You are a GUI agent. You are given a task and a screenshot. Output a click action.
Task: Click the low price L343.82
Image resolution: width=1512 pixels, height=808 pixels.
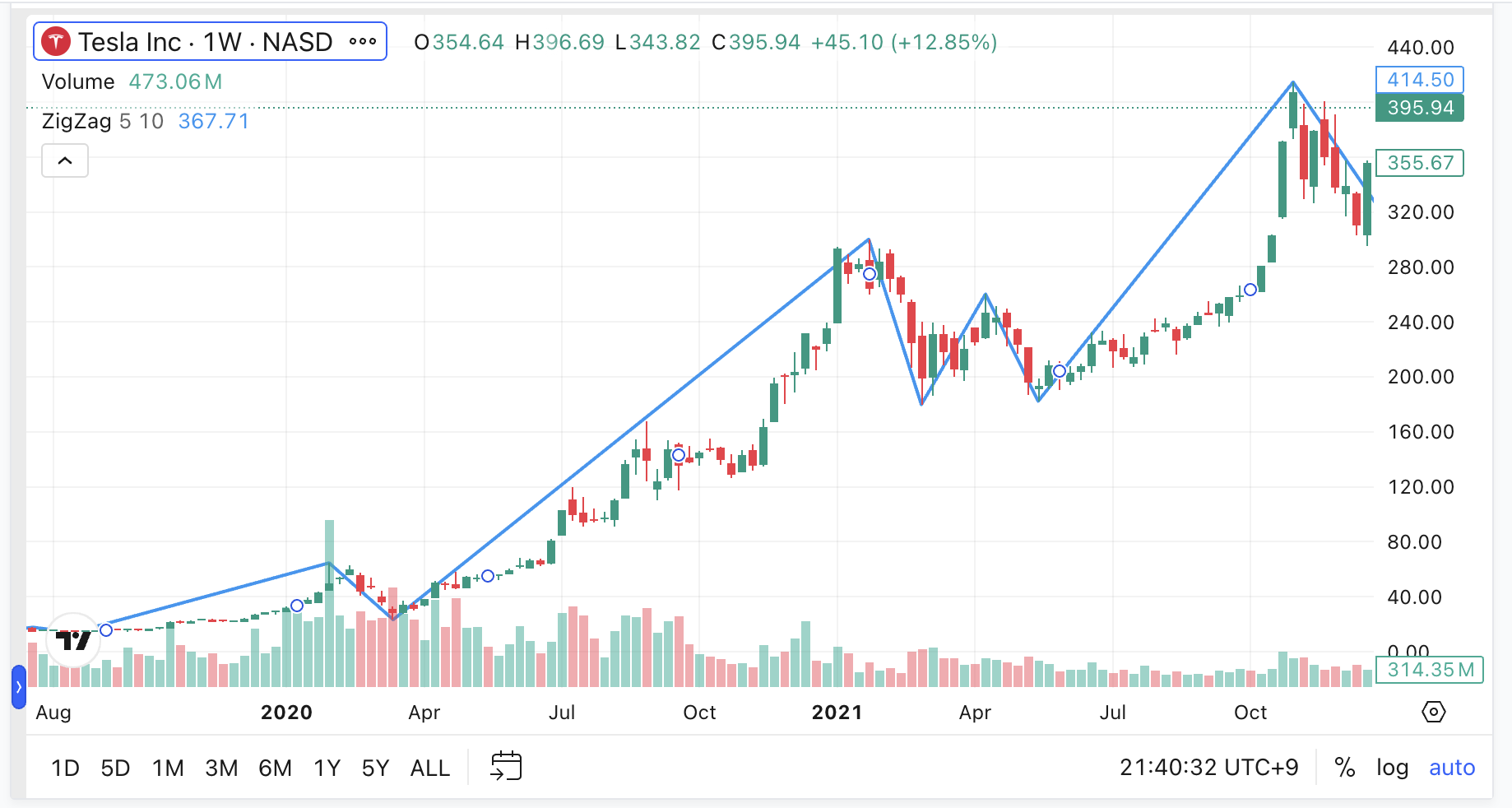658,42
